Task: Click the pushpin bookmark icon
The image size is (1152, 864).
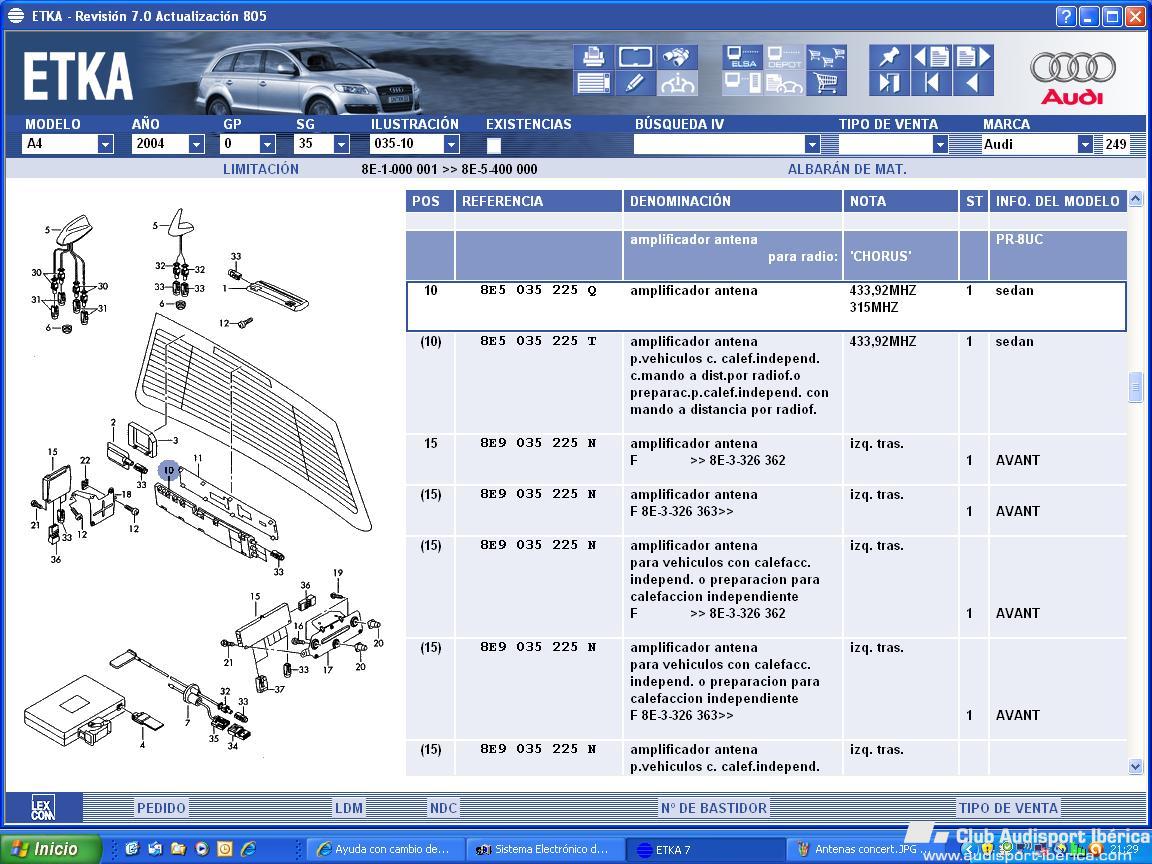Action: point(889,57)
